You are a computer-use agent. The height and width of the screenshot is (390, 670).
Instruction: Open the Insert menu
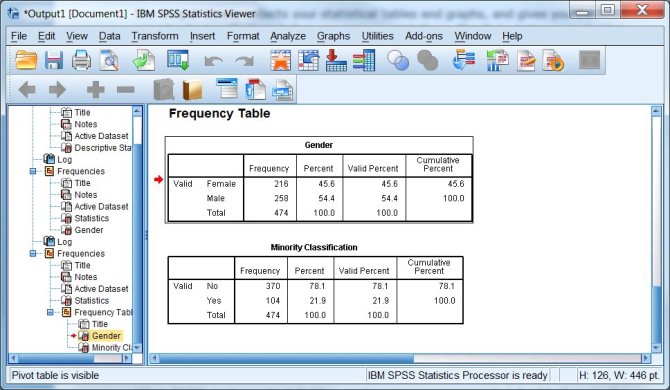[x=202, y=36]
